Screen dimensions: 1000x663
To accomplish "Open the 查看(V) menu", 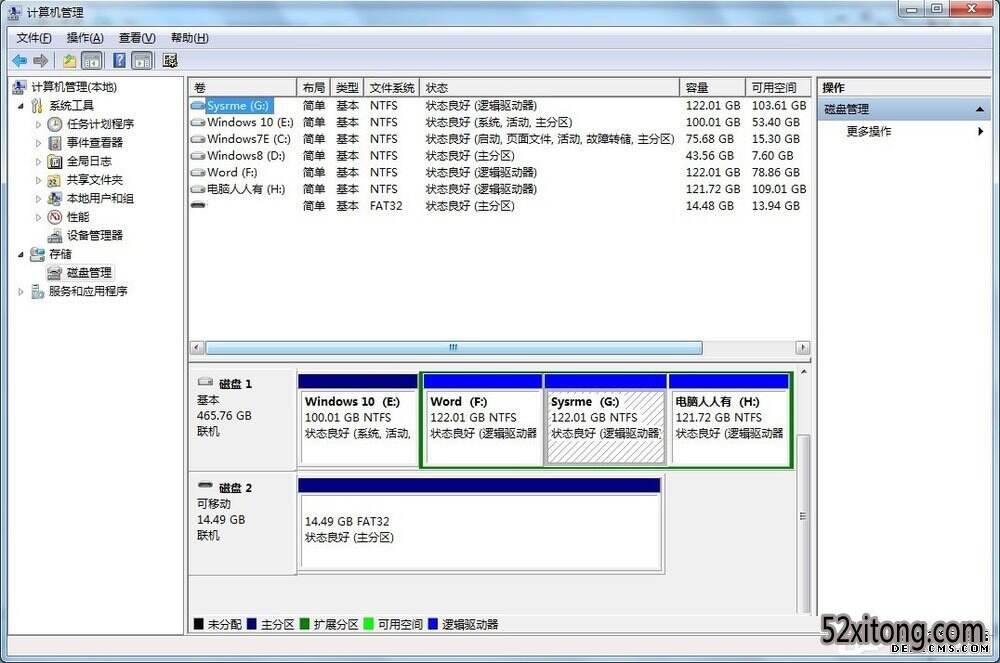I will (x=137, y=38).
